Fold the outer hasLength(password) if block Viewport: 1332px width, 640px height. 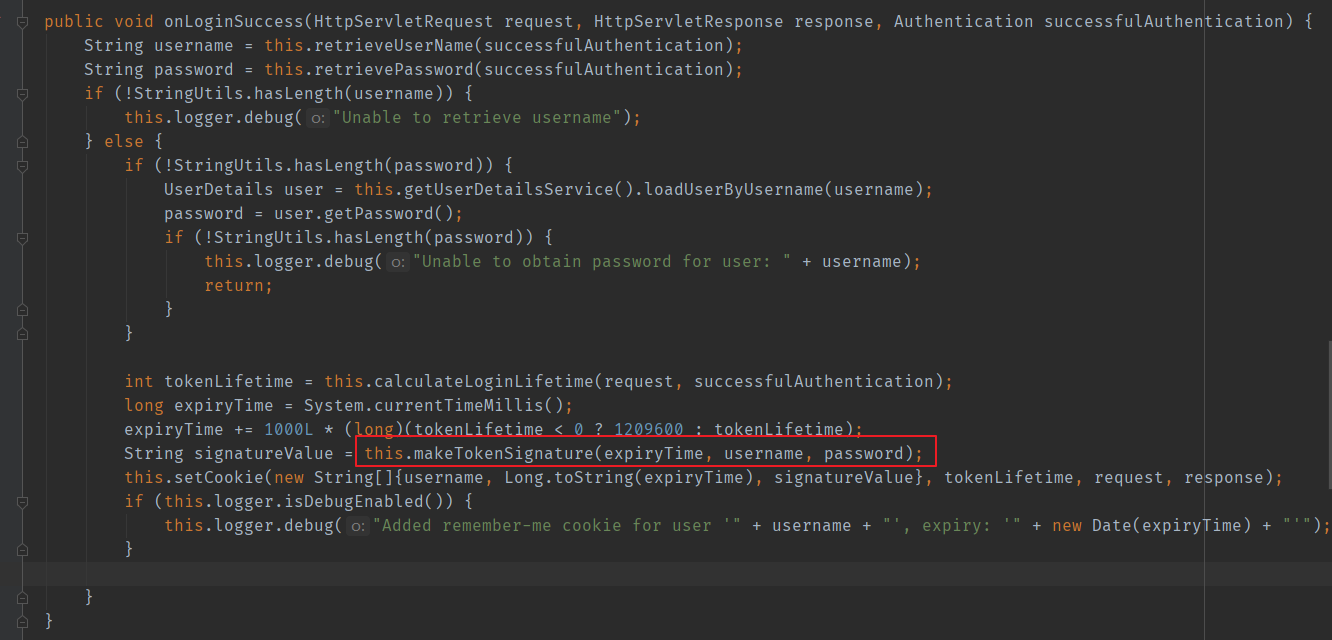(22, 165)
